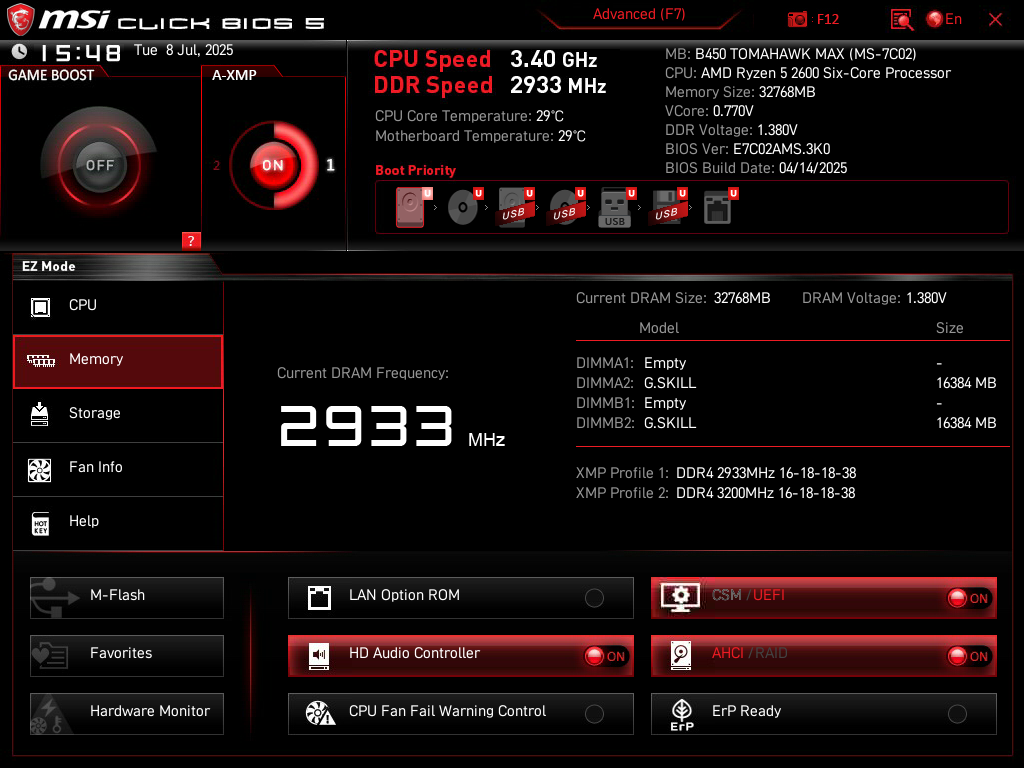The width and height of the screenshot is (1024, 768).
Task: Select the network boot device icon
Action: (720, 207)
